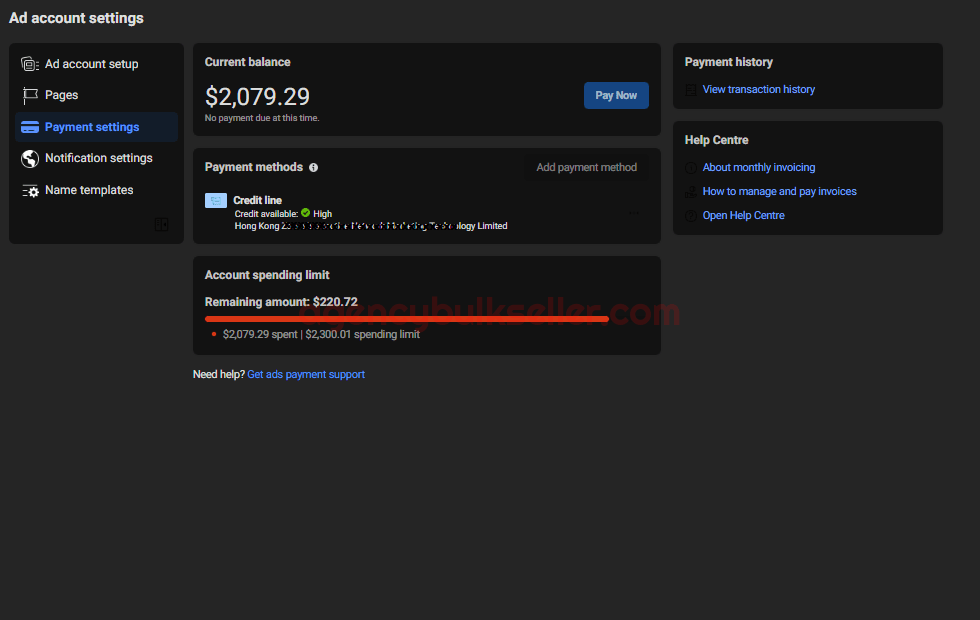Select Name templates in the sidebar
980x620 pixels.
point(89,190)
